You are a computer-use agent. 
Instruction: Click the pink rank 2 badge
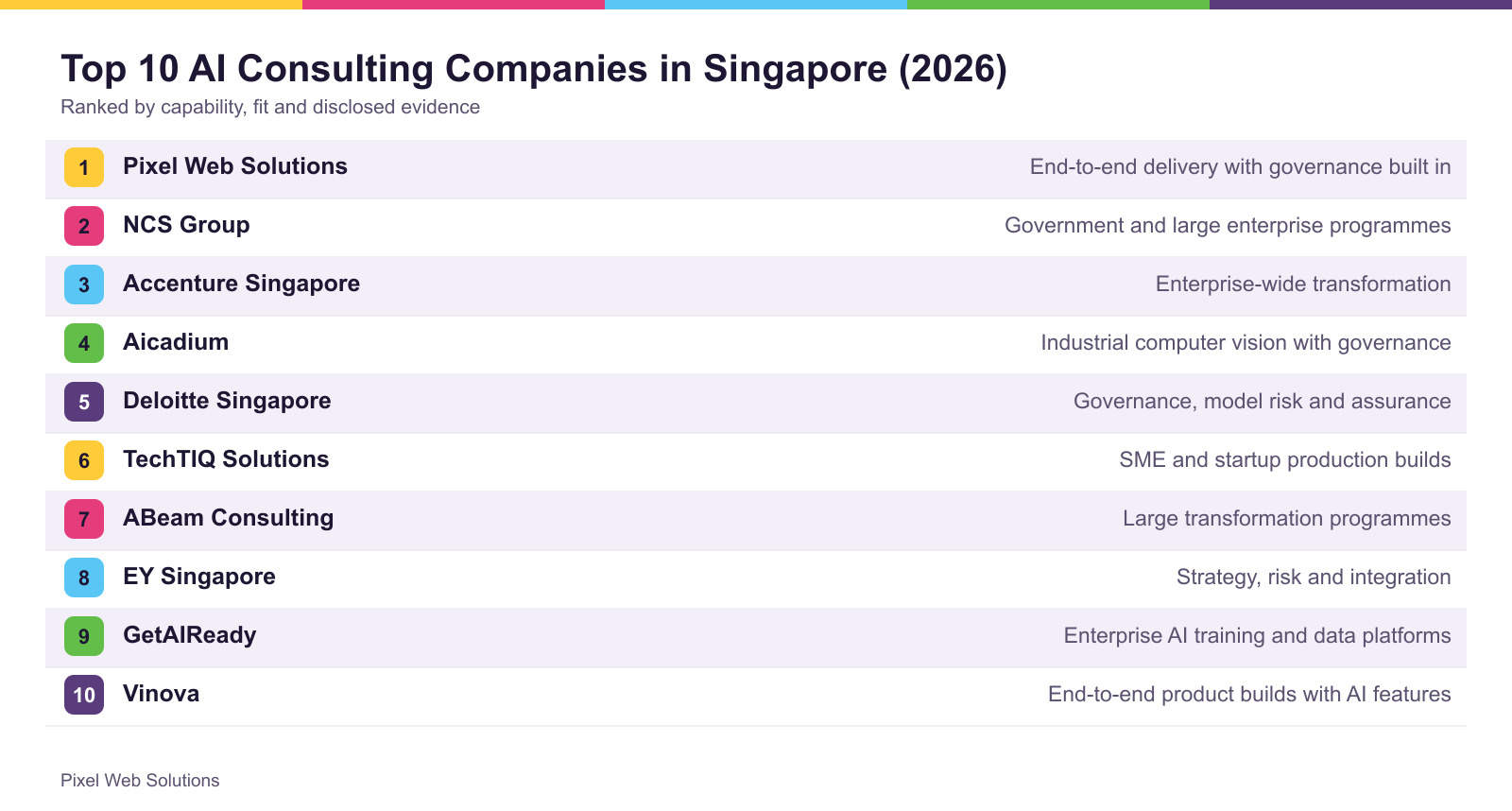[x=84, y=226]
